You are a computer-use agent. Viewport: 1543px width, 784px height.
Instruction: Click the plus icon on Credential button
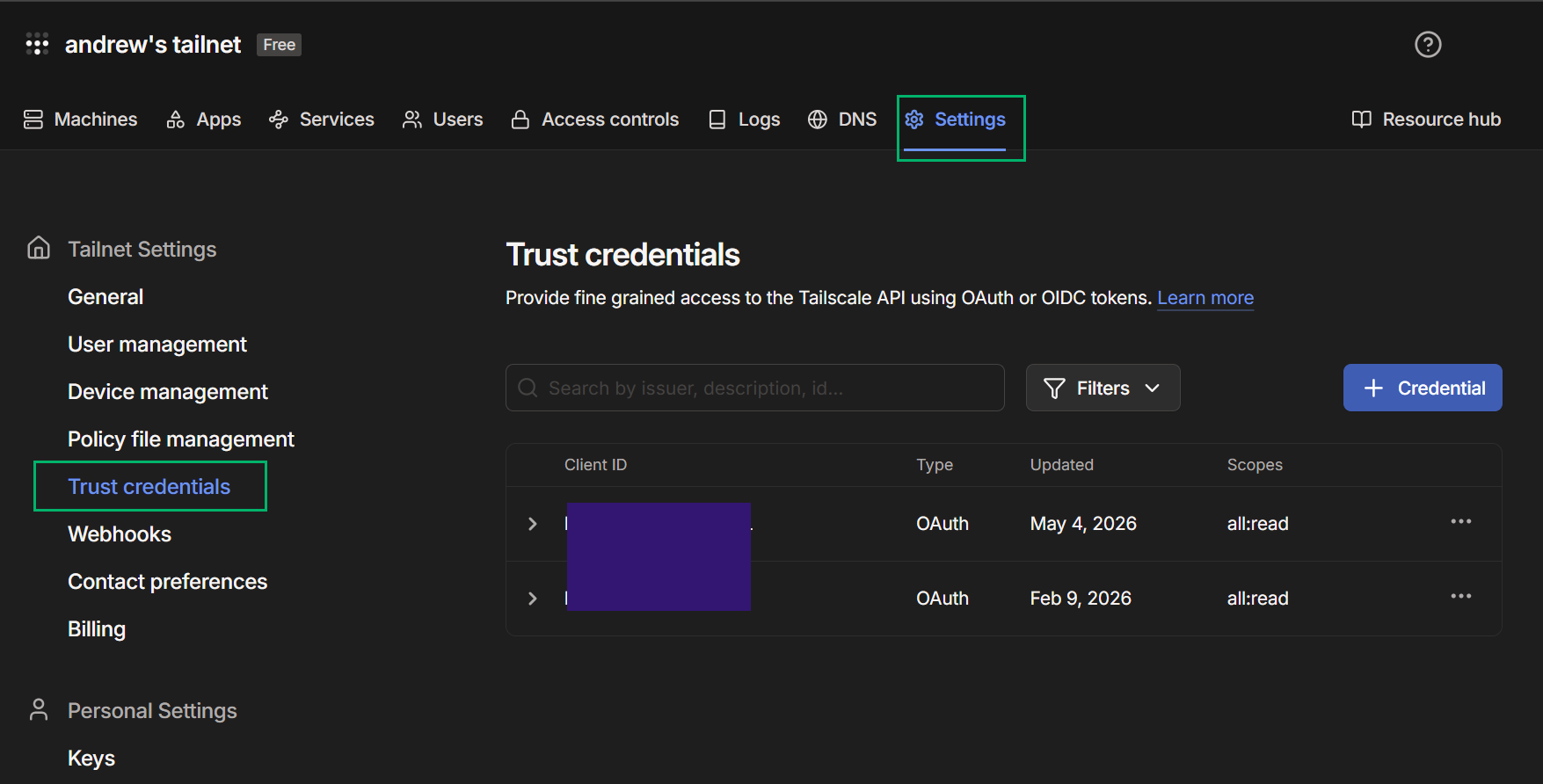1373,388
